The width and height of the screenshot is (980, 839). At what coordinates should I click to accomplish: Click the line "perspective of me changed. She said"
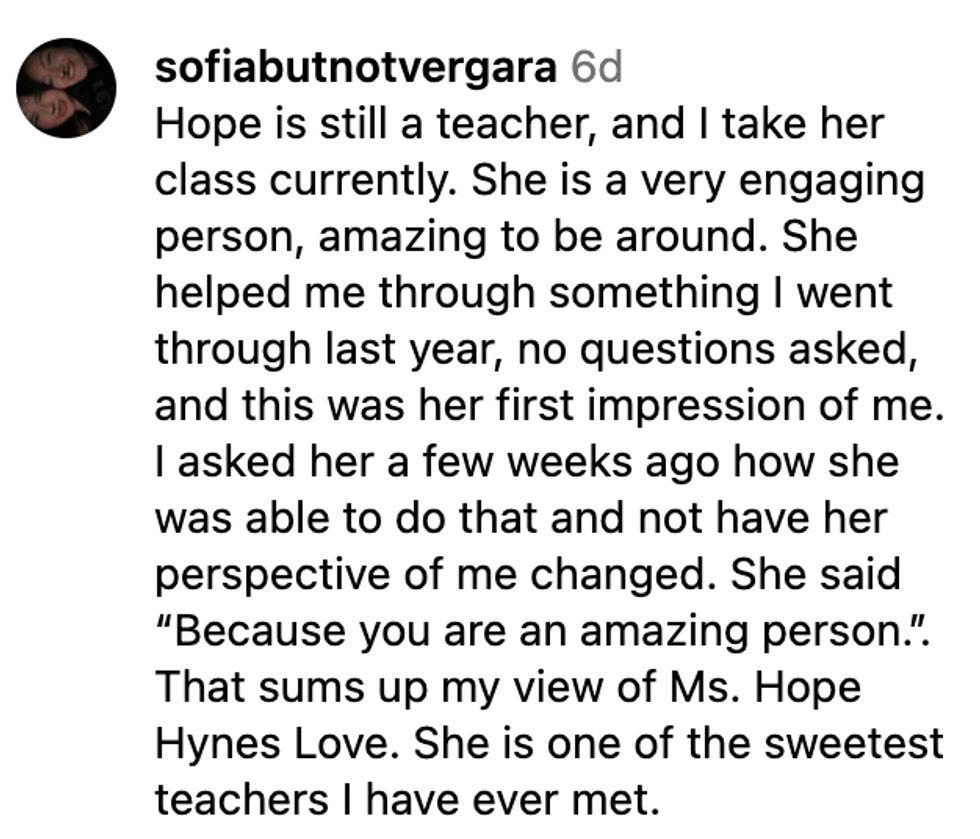(x=528, y=574)
